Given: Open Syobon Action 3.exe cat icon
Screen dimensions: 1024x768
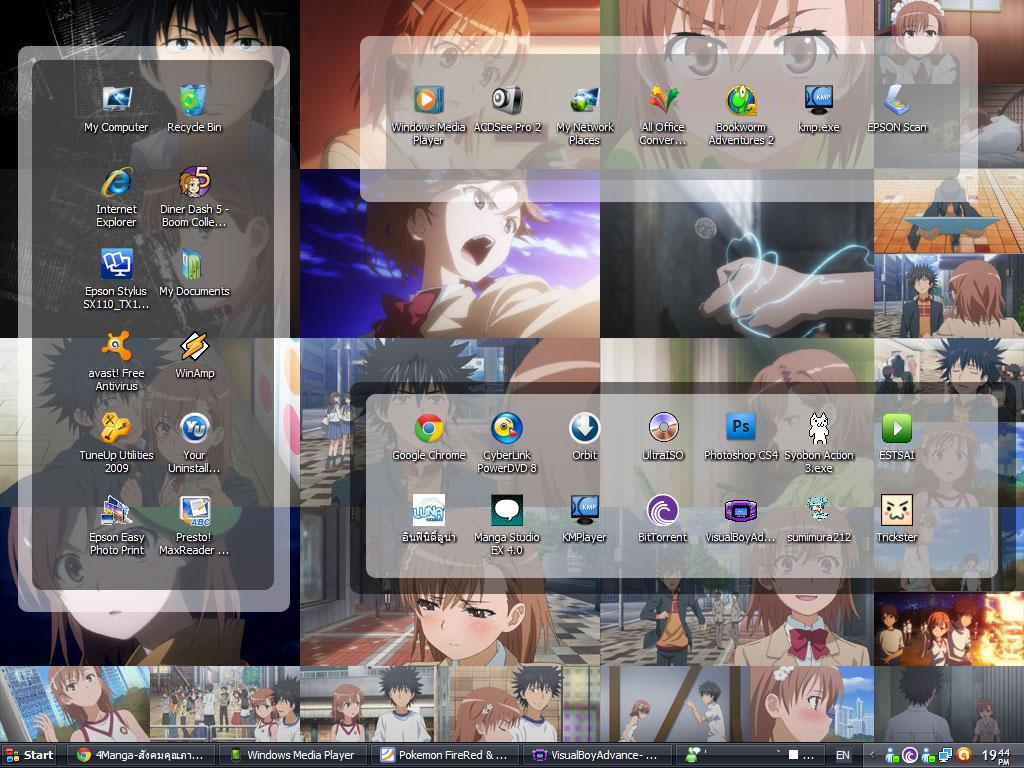Looking at the screenshot, I should [x=818, y=443].
